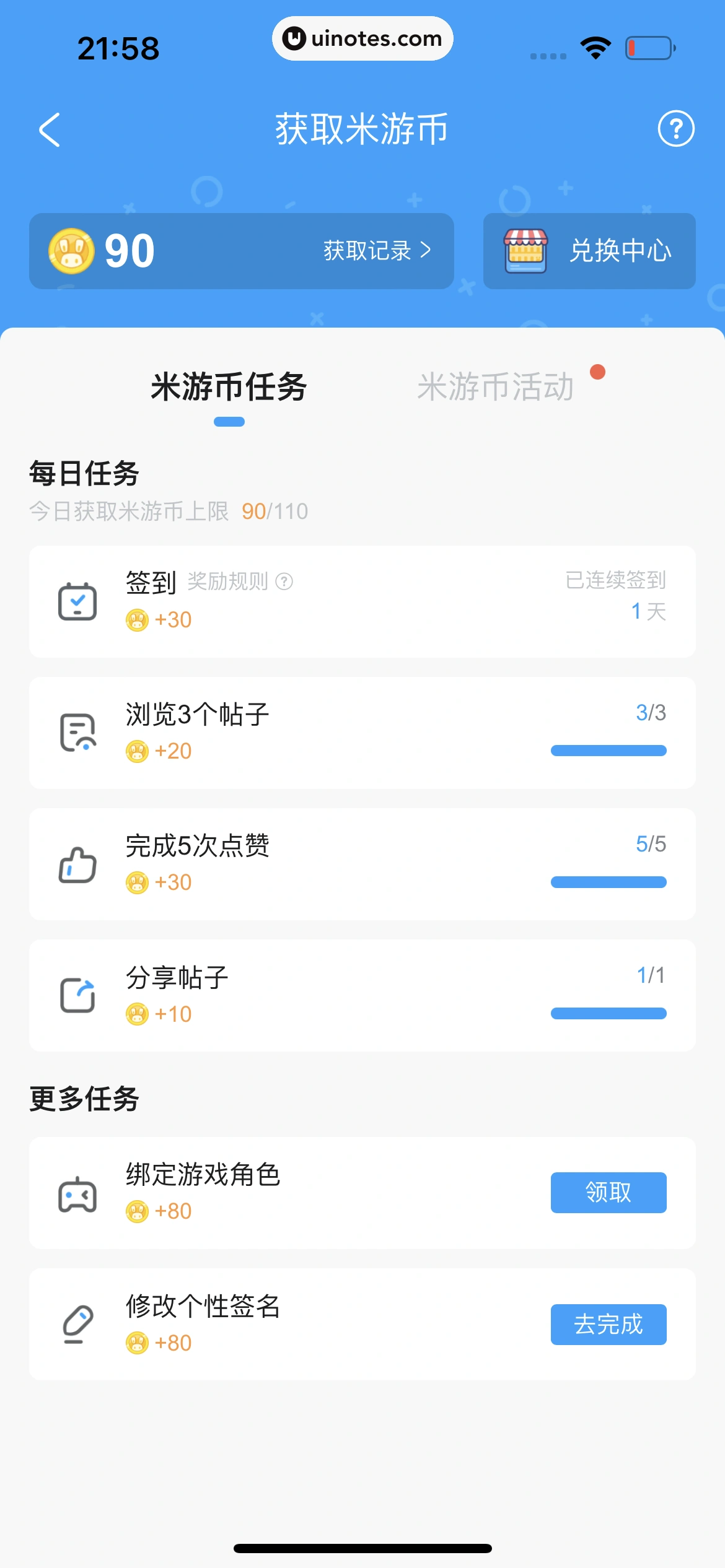Image resolution: width=725 pixels, height=1568 pixels.
Task: Tap the uinotes.com pill at top
Action: pyautogui.click(x=362, y=38)
